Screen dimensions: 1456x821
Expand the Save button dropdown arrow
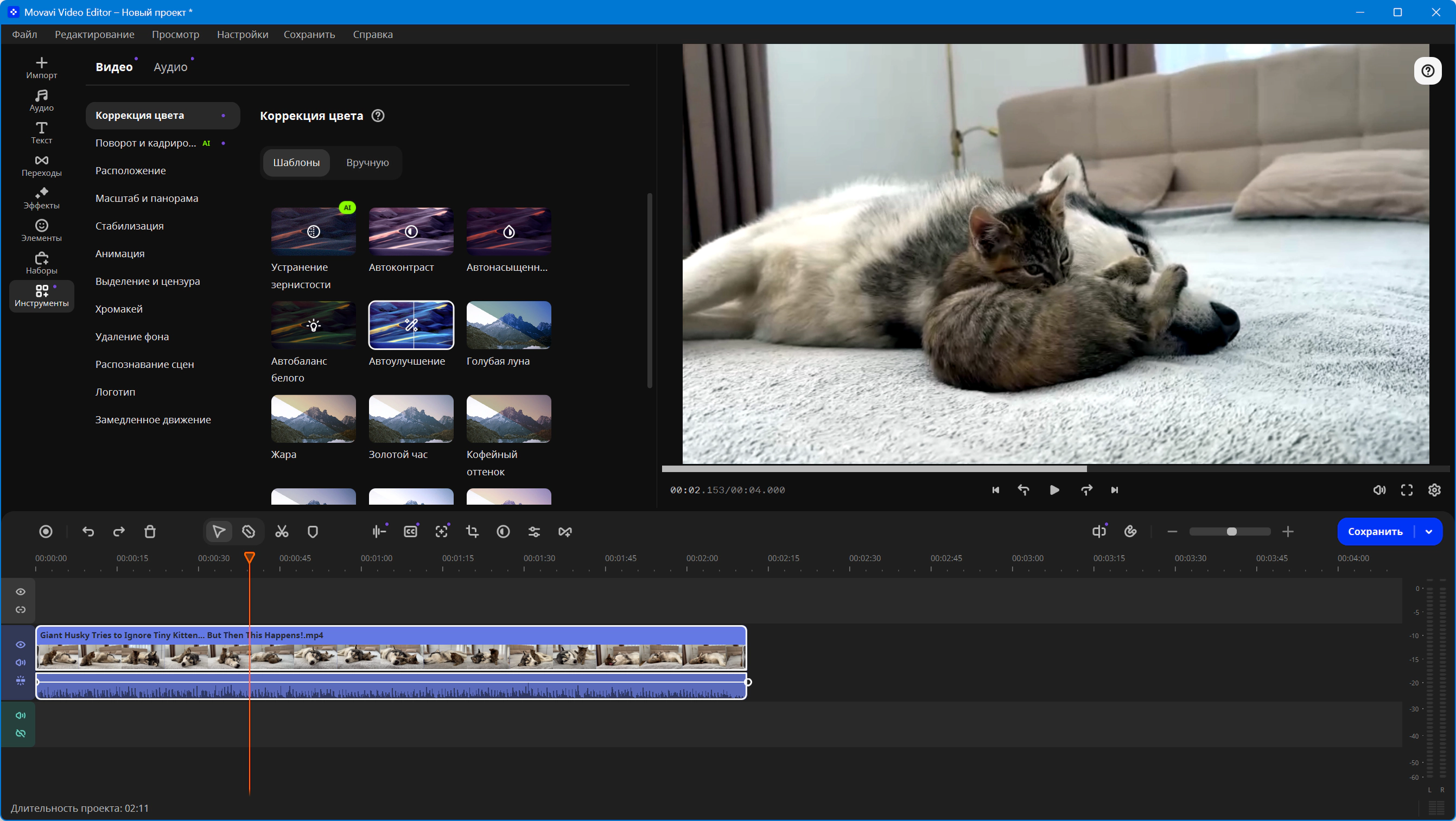[1429, 531]
